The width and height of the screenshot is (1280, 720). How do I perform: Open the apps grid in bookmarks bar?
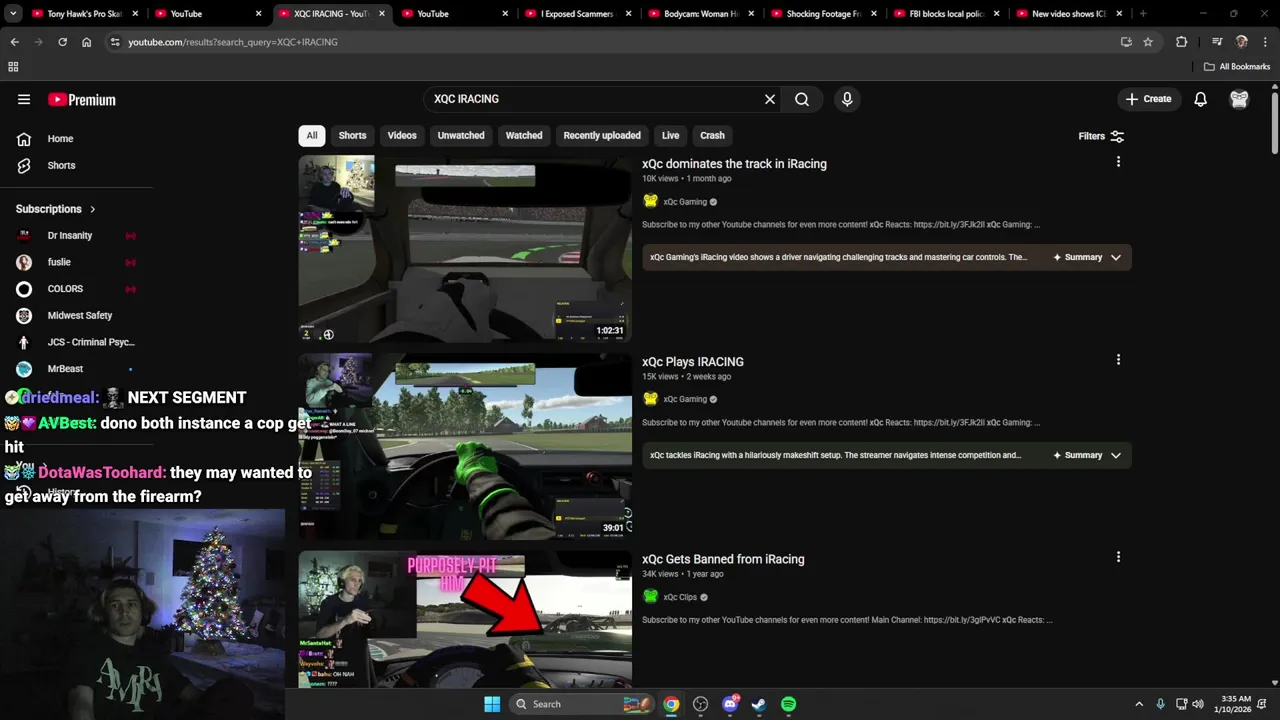click(13, 67)
